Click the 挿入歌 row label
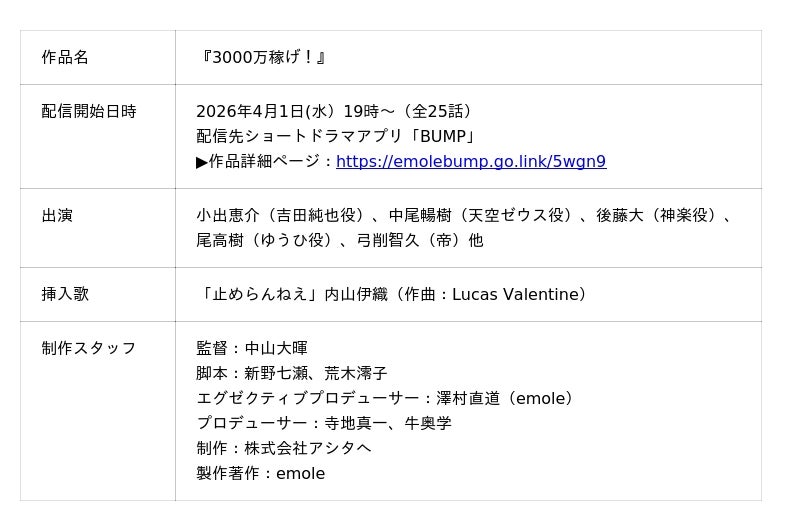Image resolution: width=800 pixels, height=531 pixels. pyautogui.click(x=65, y=294)
